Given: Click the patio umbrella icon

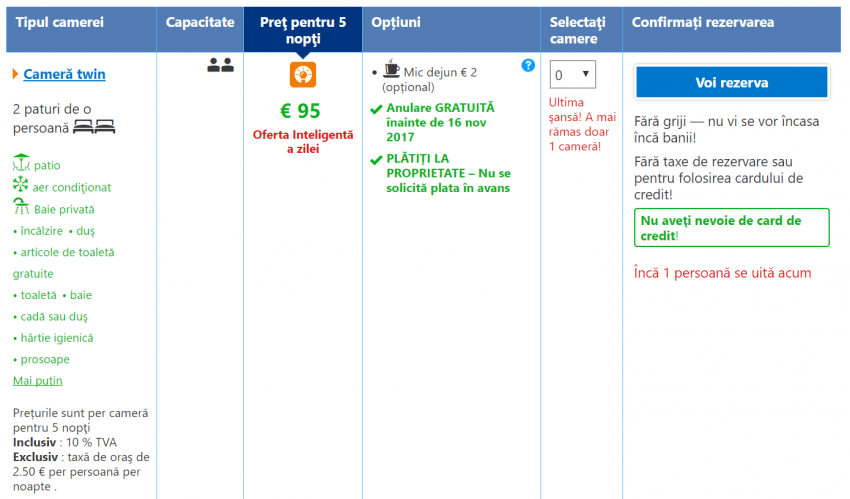Looking at the screenshot, I should click(x=21, y=164).
